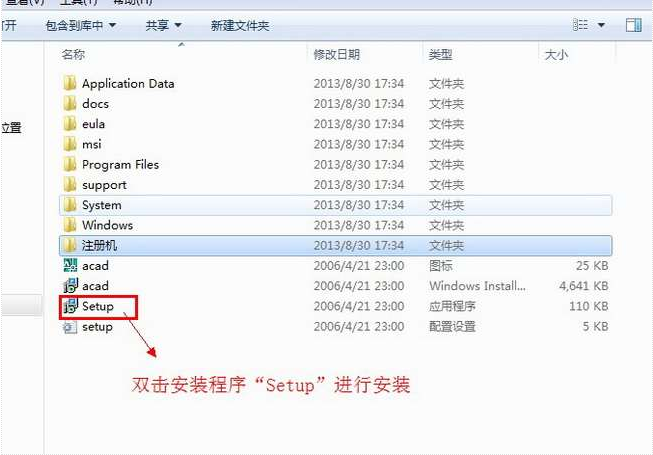Toggle the preview pane icon in toolbar

pyautogui.click(x=633, y=25)
